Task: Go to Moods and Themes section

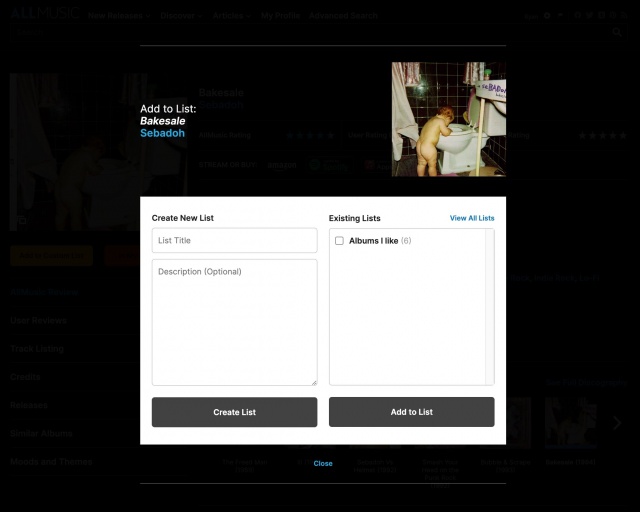Action: [51, 462]
